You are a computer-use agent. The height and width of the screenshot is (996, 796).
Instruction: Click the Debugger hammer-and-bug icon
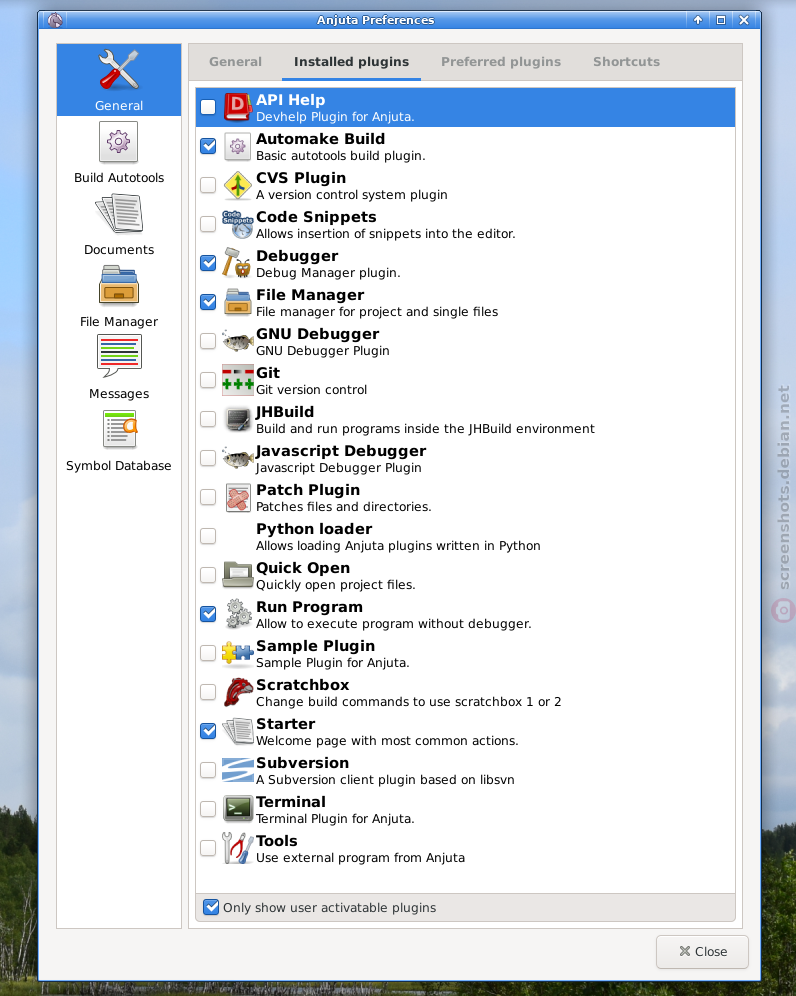(238, 263)
